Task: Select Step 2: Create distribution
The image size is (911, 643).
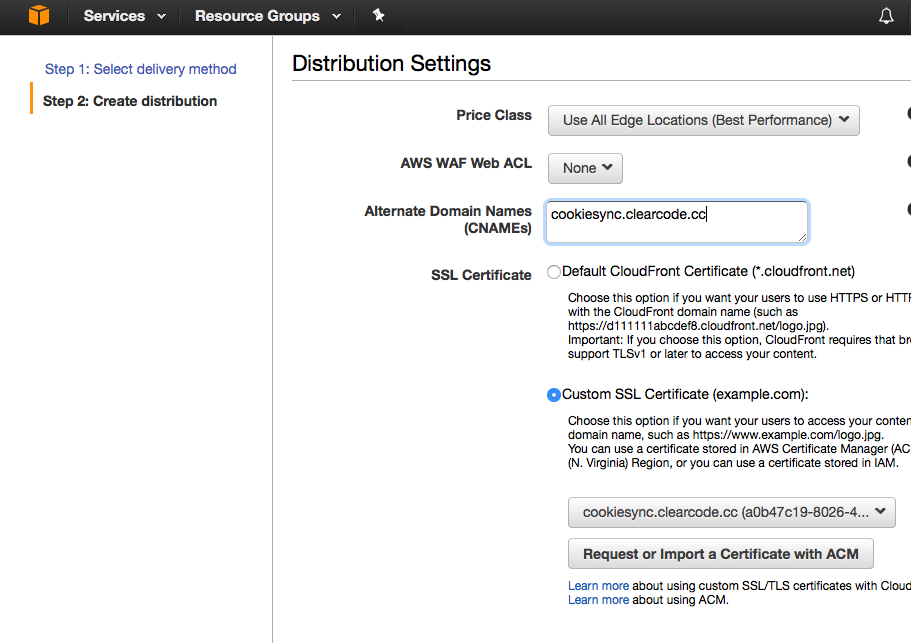Action: point(130,101)
